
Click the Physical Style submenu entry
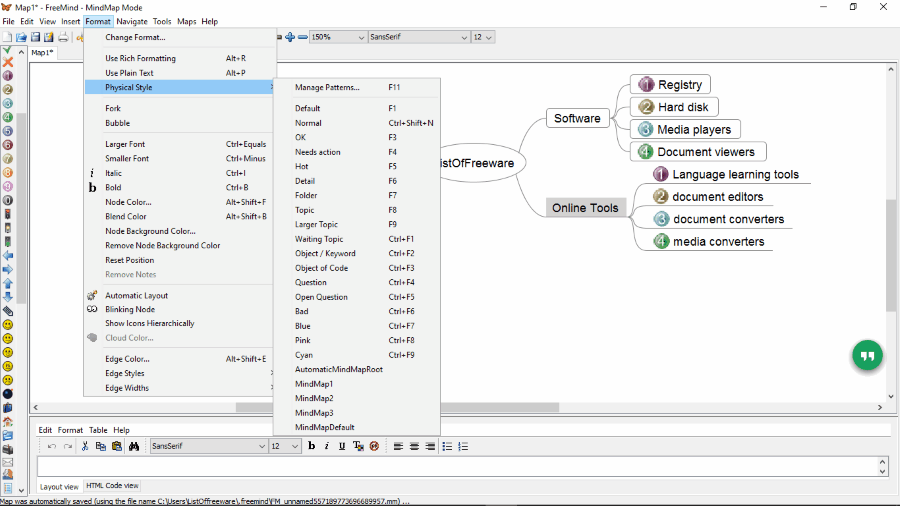tap(180, 87)
